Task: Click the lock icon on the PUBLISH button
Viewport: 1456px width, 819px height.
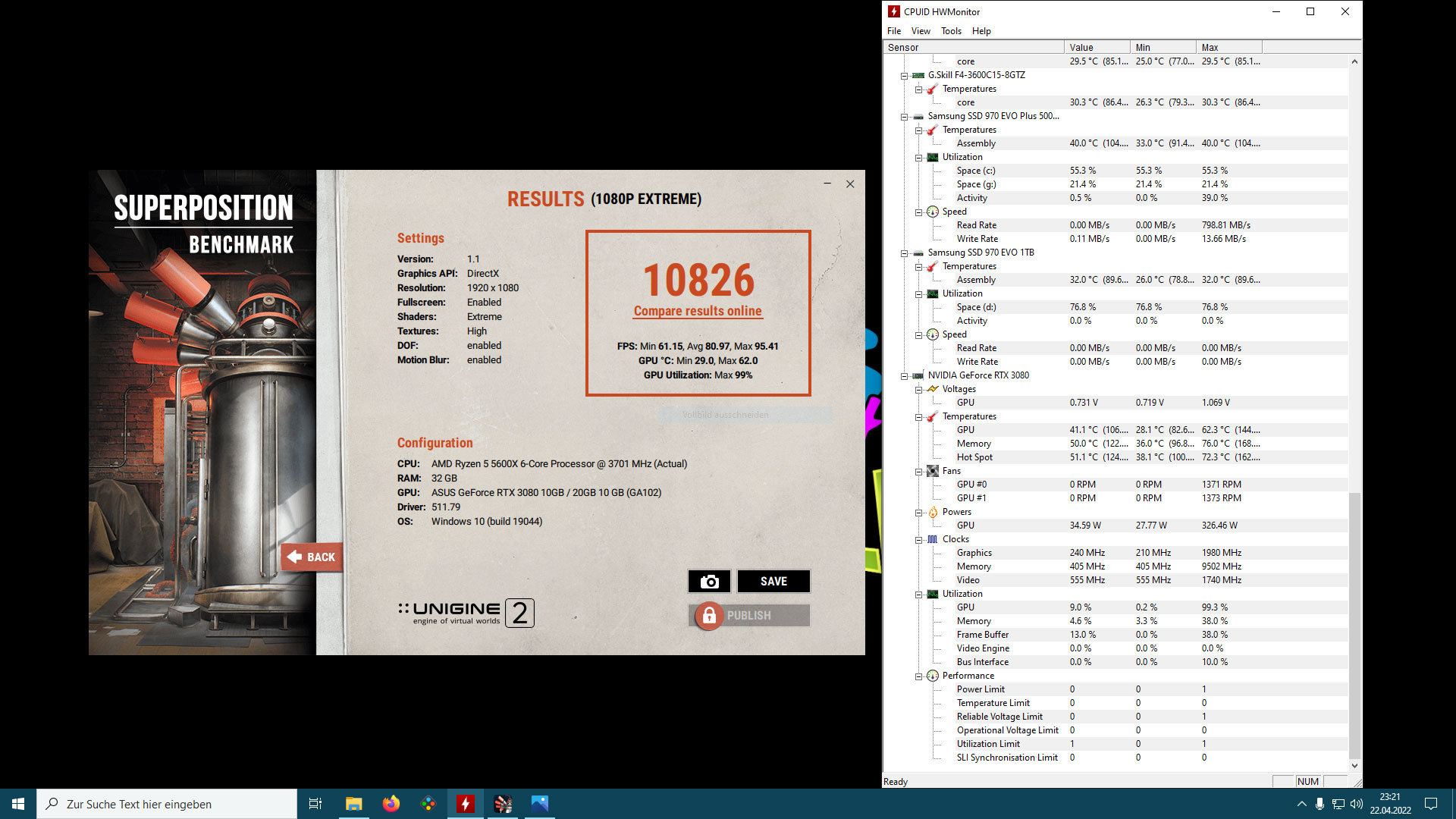Action: click(708, 616)
